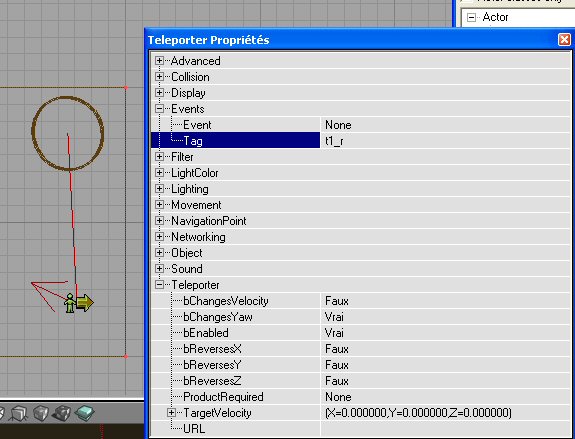Select the Actor class in browser tree

(x=495, y=17)
